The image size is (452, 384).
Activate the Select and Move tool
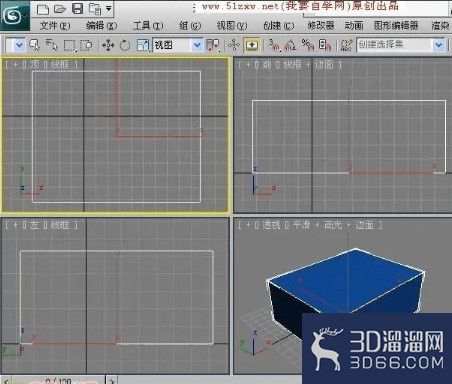pos(108,45)
